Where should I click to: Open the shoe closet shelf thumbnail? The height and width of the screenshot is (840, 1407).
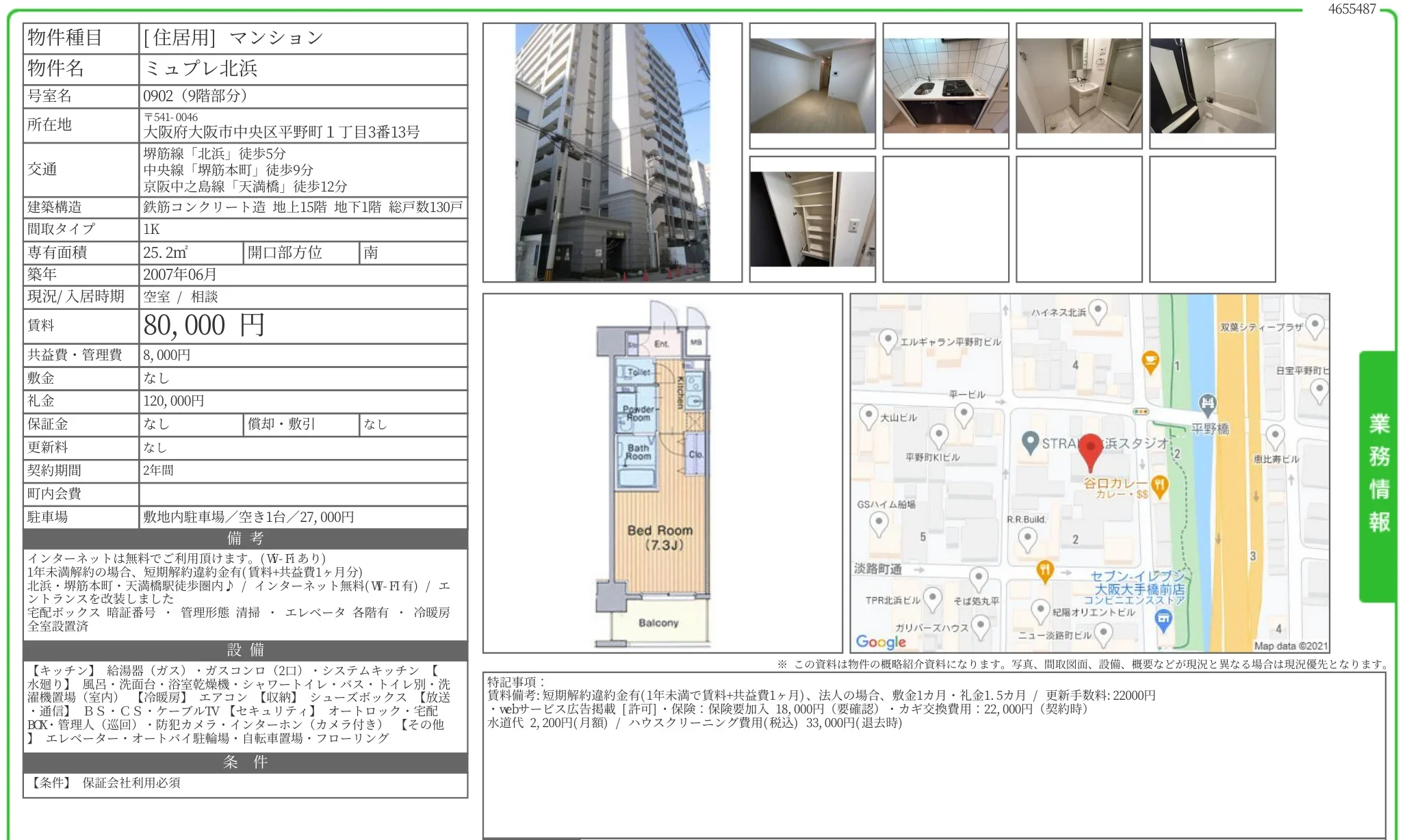(812, 219)
